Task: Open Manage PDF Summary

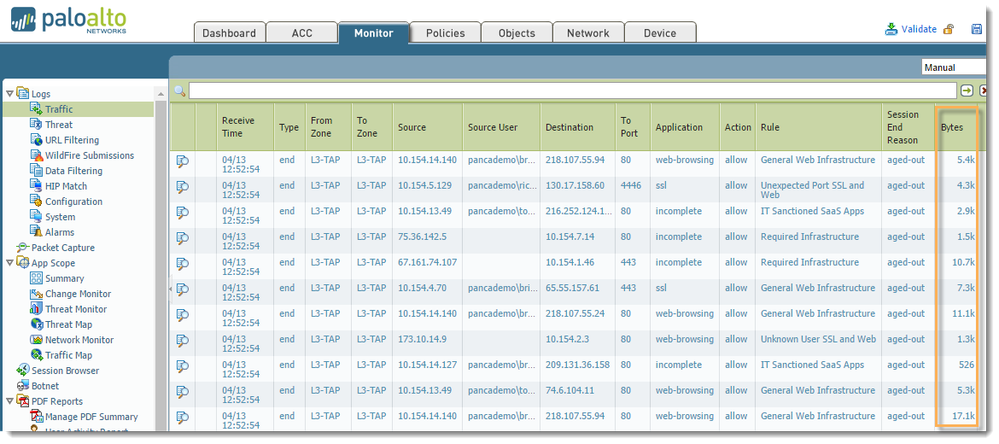Action: coord(91,417)
